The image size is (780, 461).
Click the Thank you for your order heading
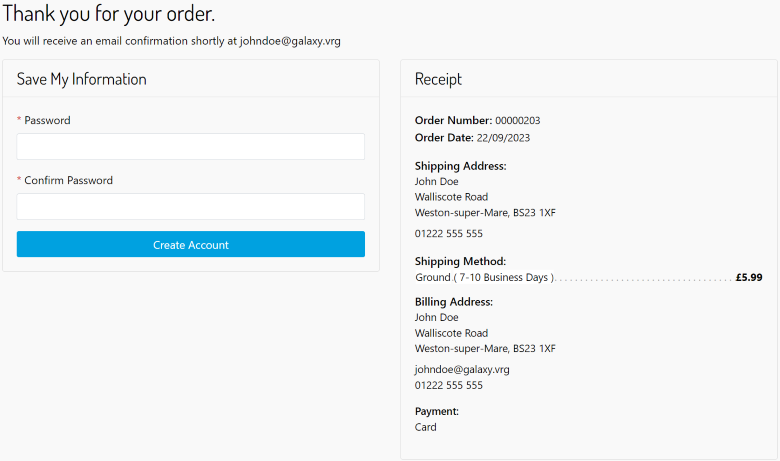108,15
